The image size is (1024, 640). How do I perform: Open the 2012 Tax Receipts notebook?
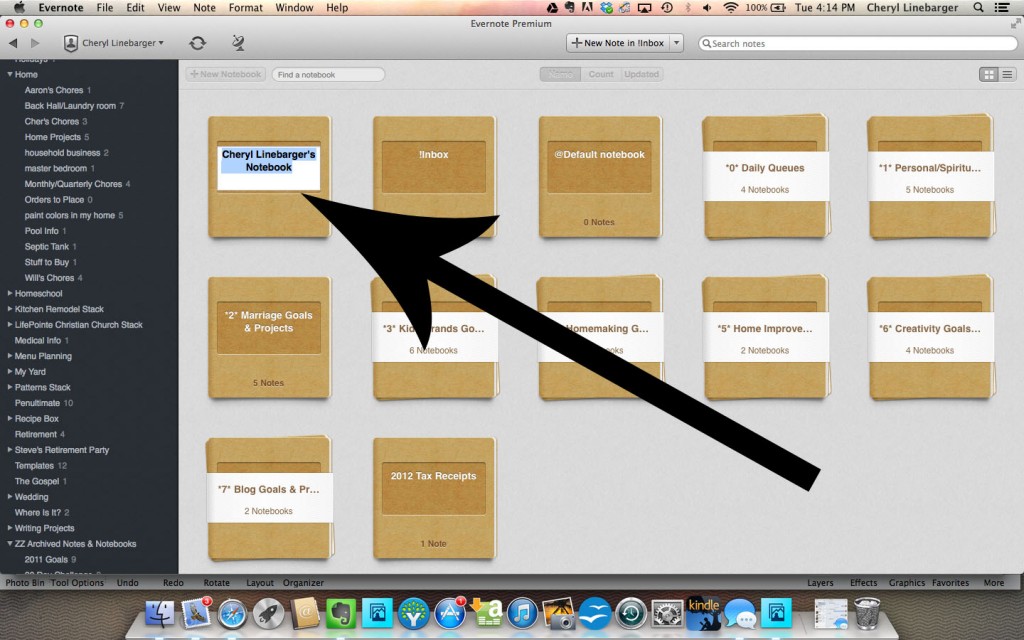coord(434,498)
